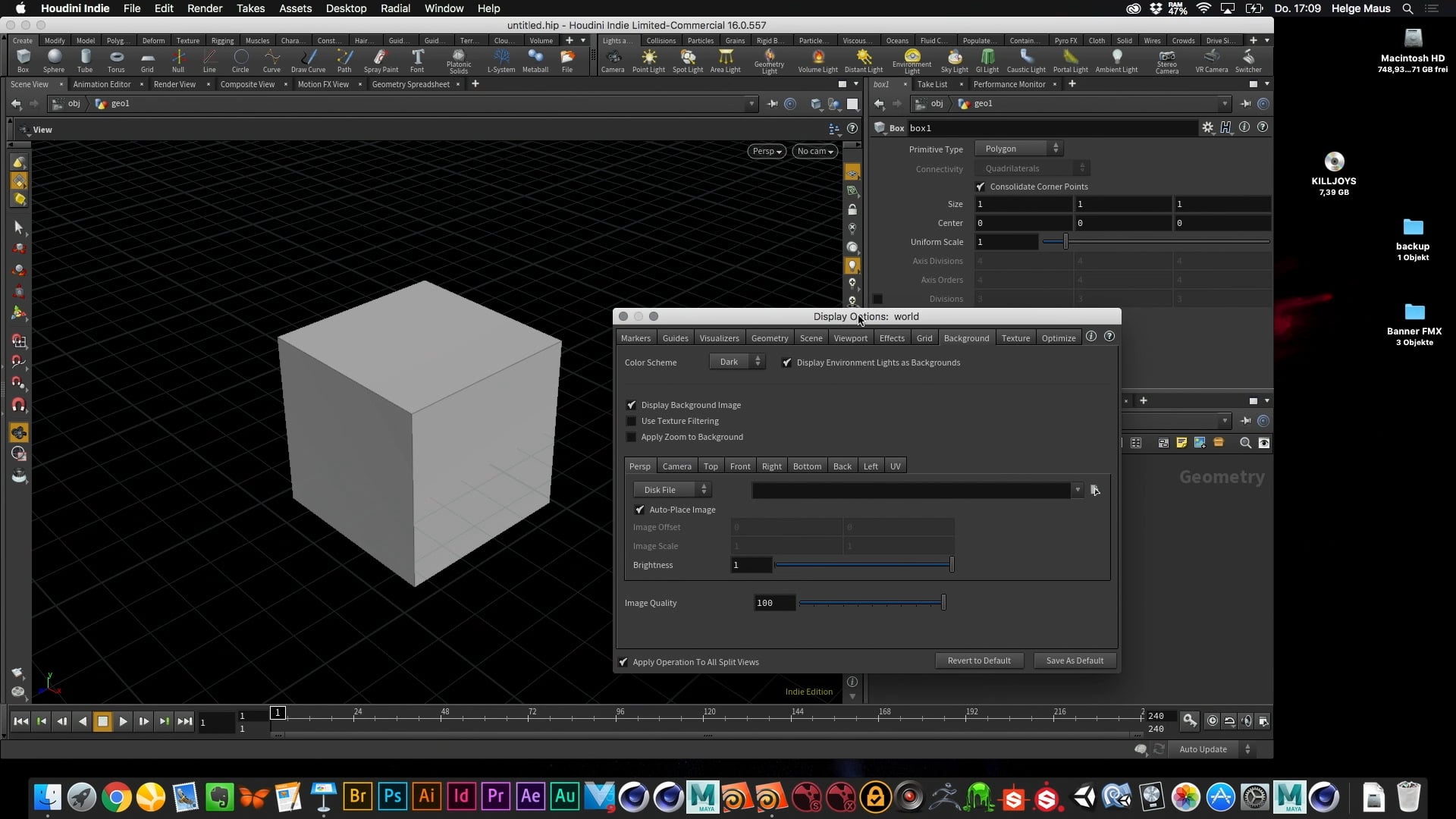
Task: Click the Sky Light shelf icon
Action: tap(954, 61)
